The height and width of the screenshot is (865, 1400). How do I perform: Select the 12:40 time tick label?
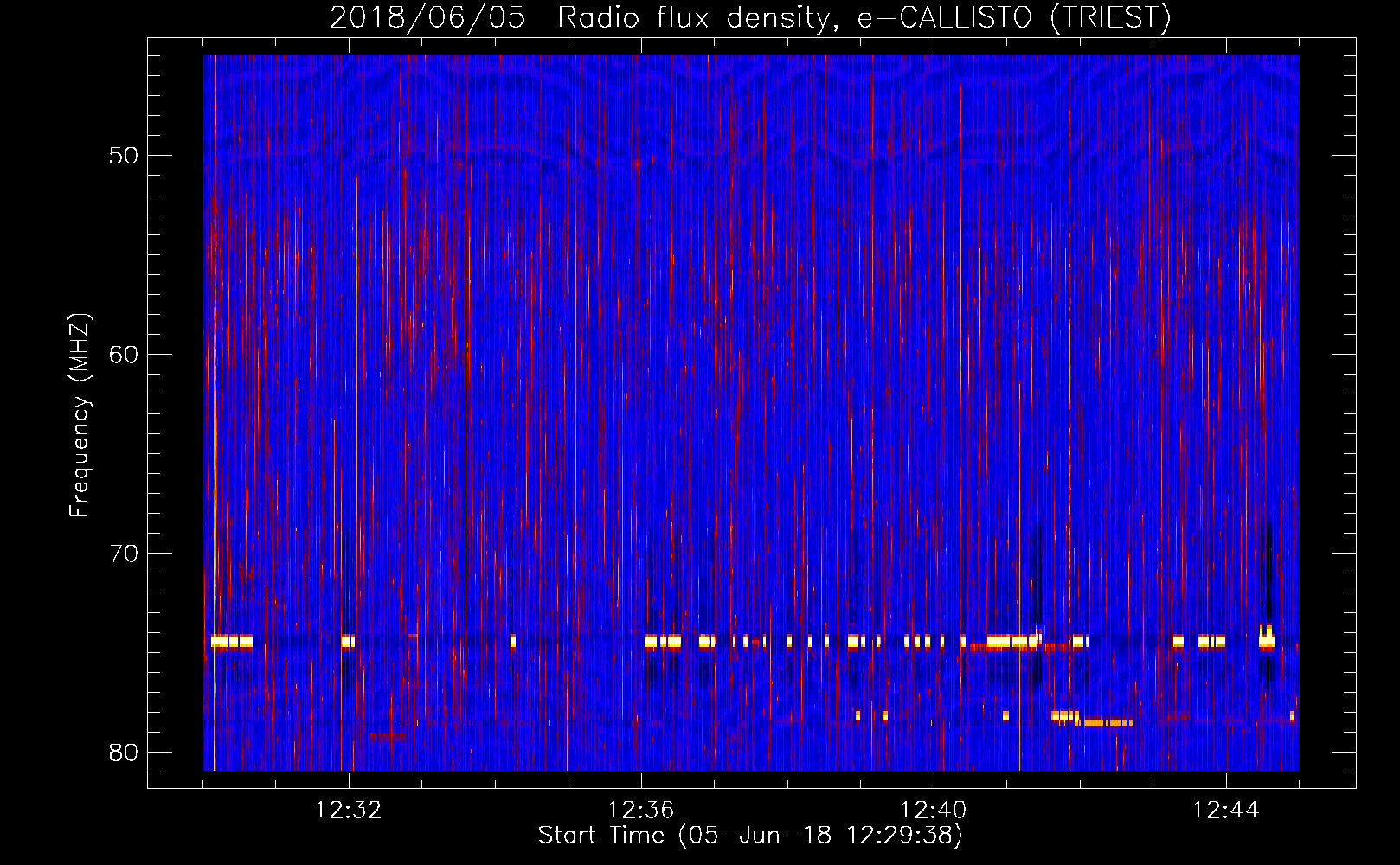click(934, 811)
